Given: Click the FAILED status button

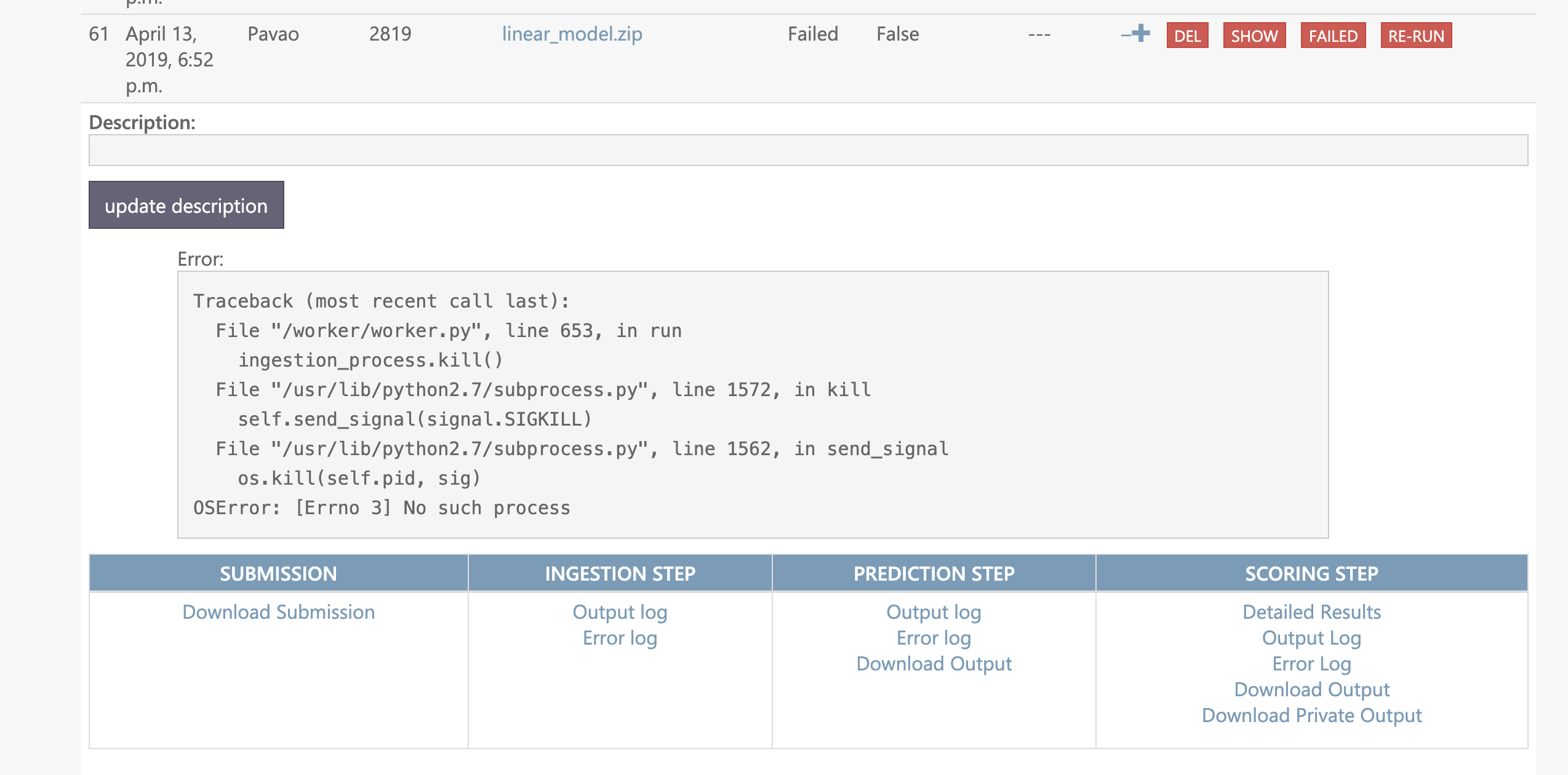Looking at the screenshot, I should 1333,36.
